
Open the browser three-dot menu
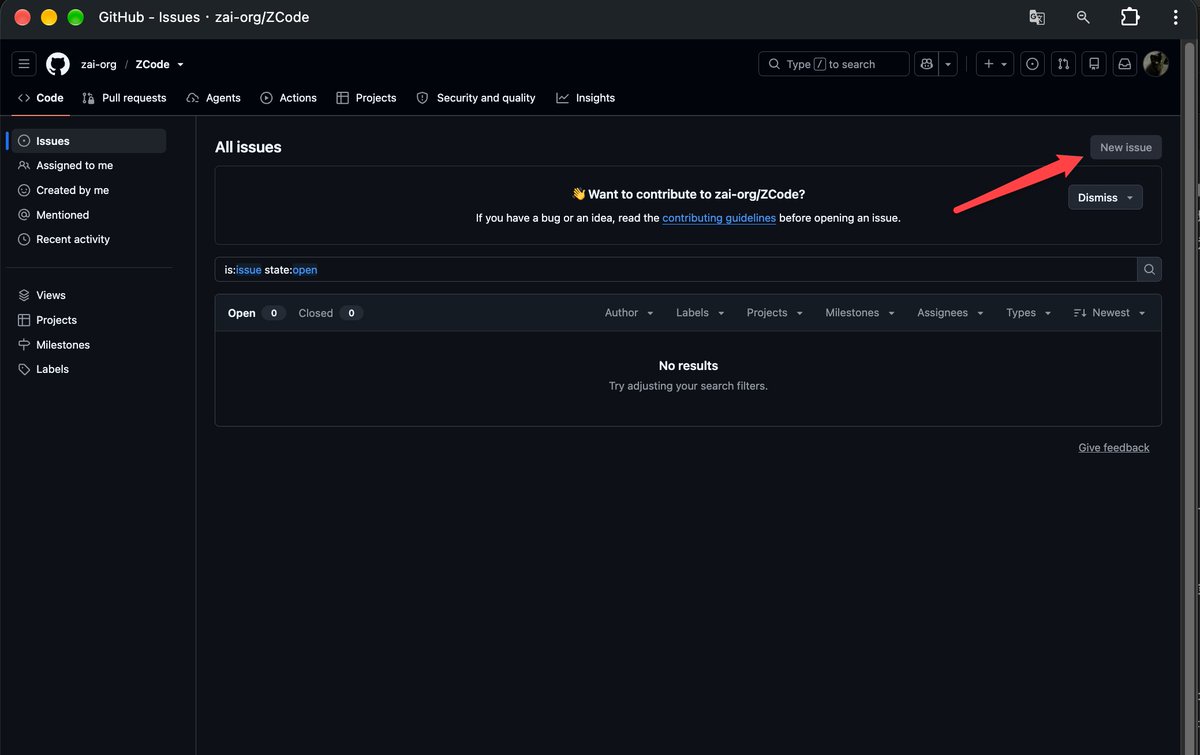(x=1175, y=17)
